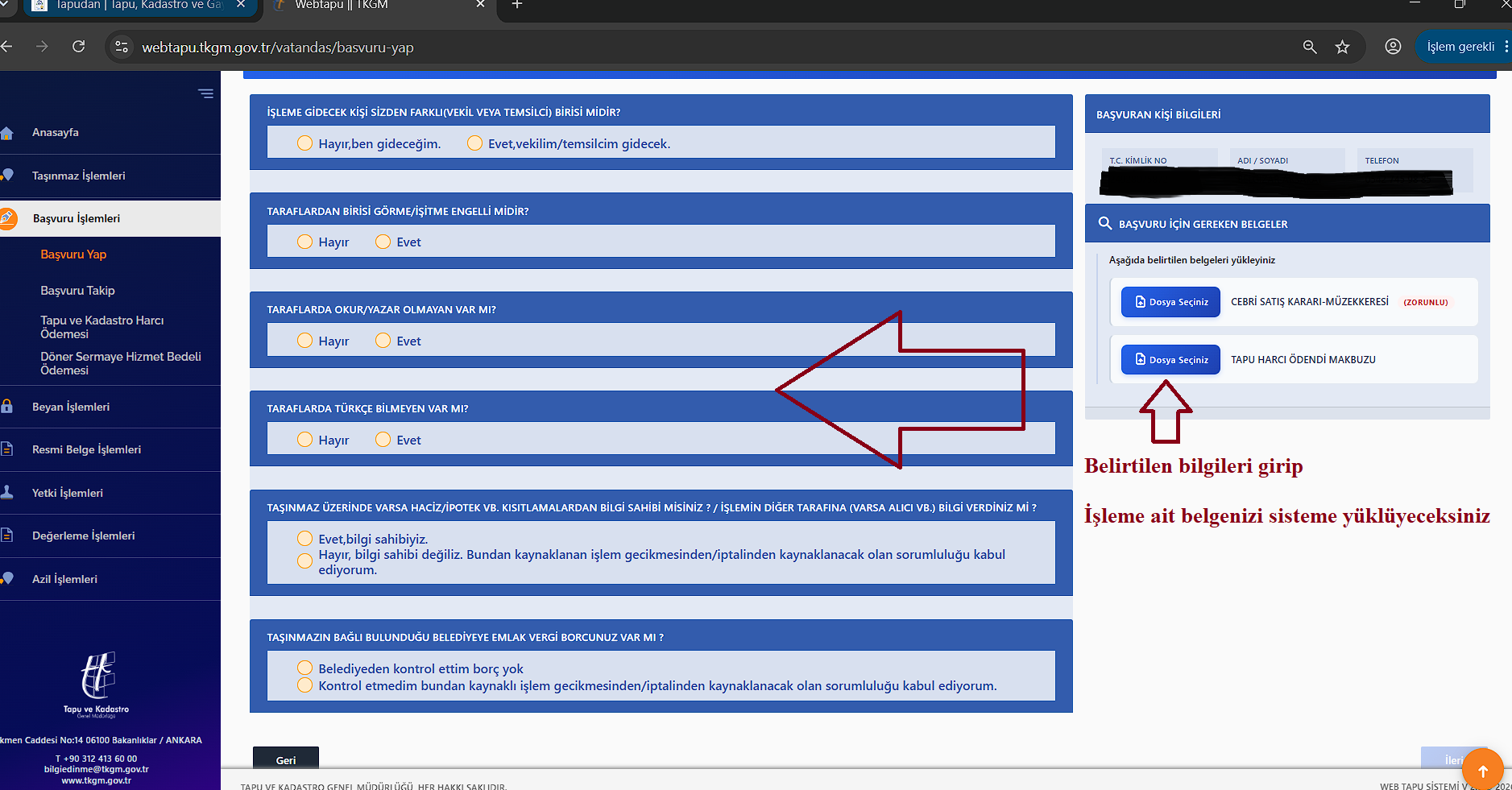Collapse sidebar with hamburger menu icon

point(206,93)
